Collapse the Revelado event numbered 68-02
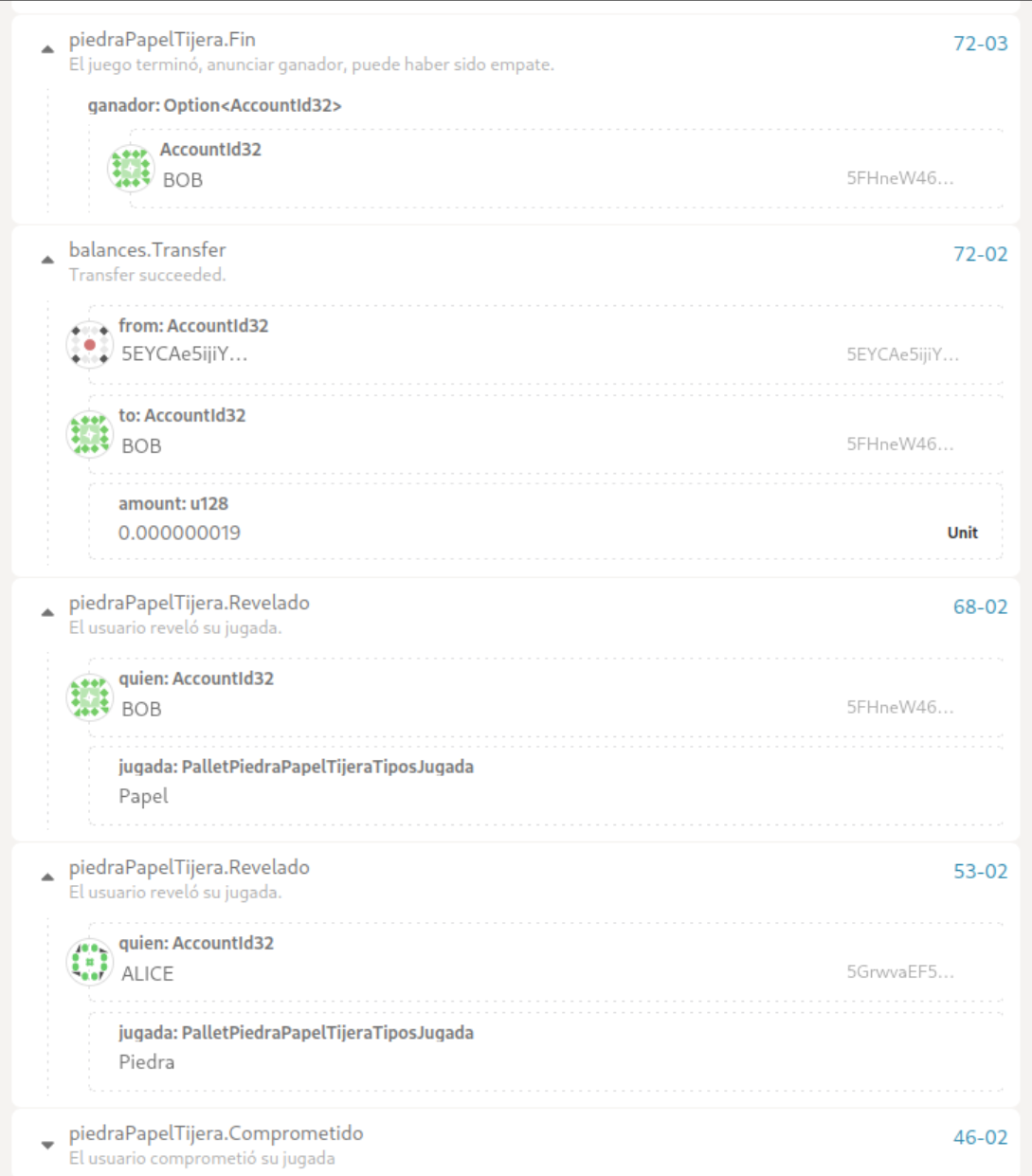The height and width of the screenshot is (1176, 1032). point(47,612)
